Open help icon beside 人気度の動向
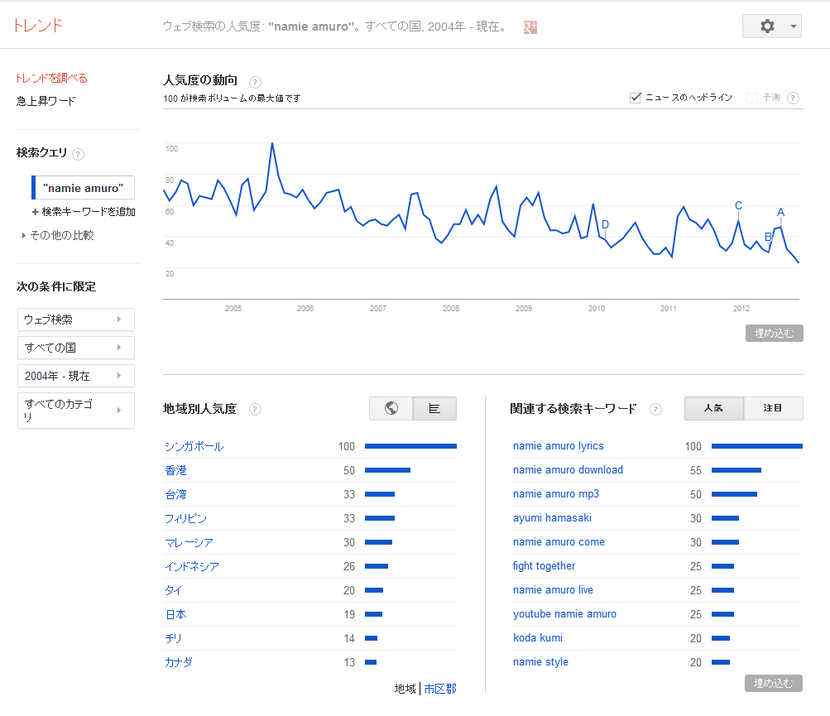Screen dimensions: 830x716 (255, 82)
